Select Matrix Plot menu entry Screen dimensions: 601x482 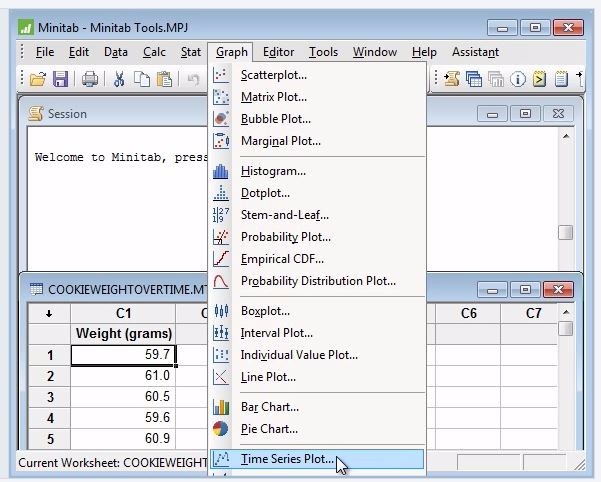point(317,97)
